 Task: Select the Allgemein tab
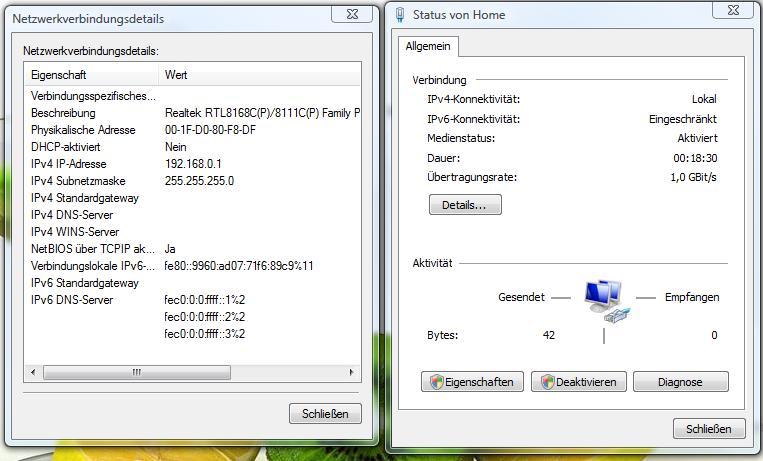tap(428, 47)
